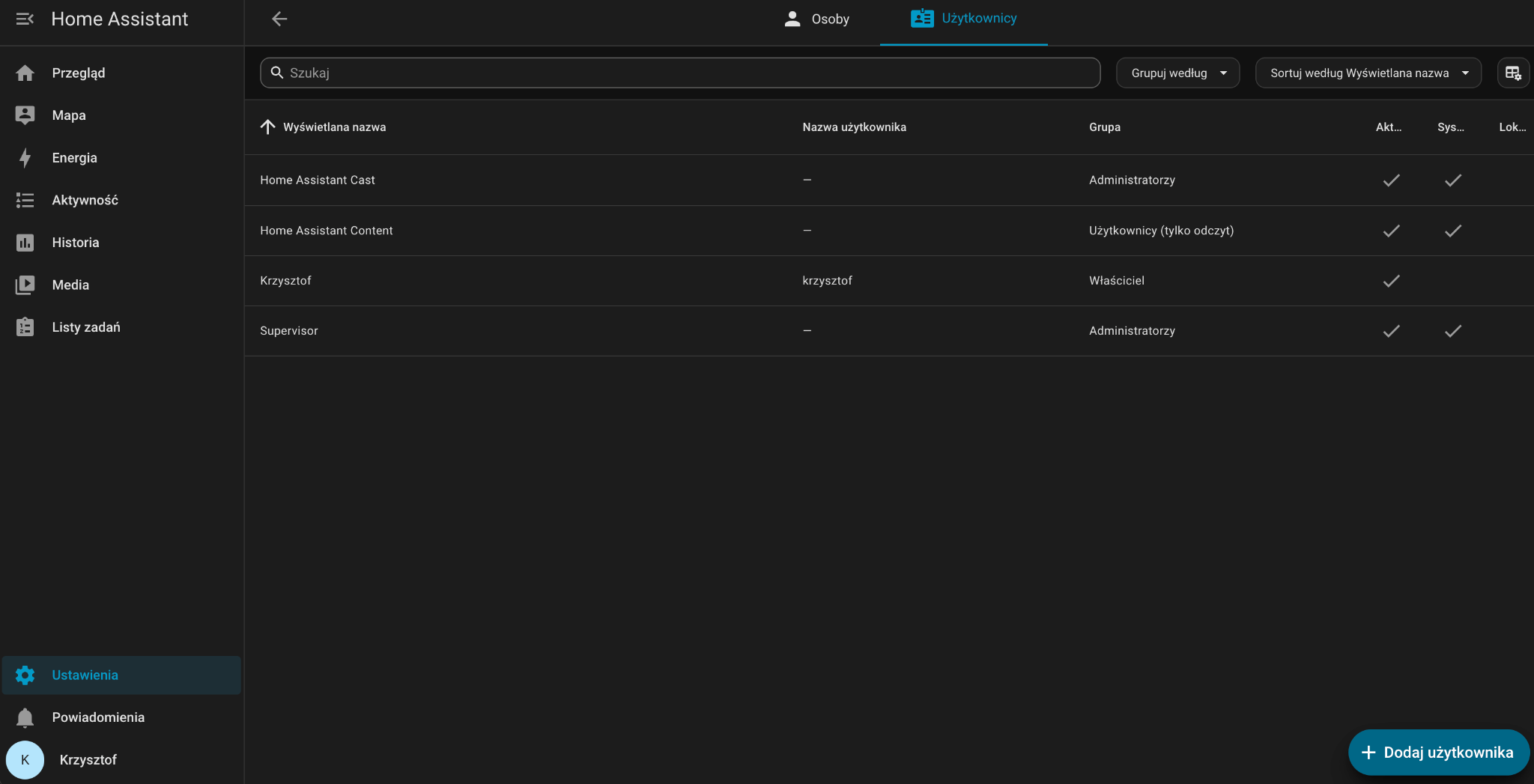Open the Krzysztof profile entry

coord(121,760)
